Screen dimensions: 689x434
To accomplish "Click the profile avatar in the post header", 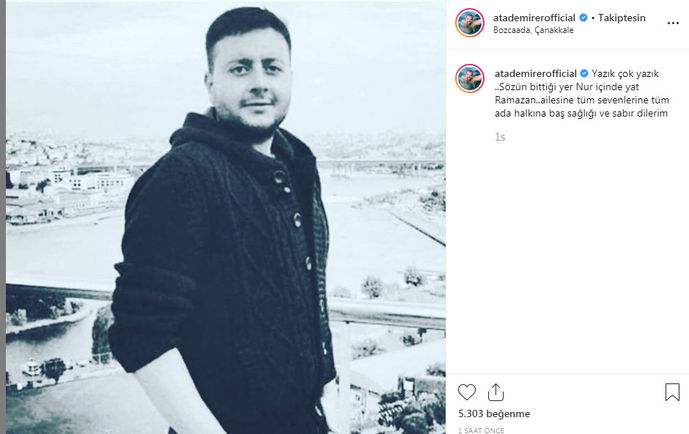I will (470, 22).
